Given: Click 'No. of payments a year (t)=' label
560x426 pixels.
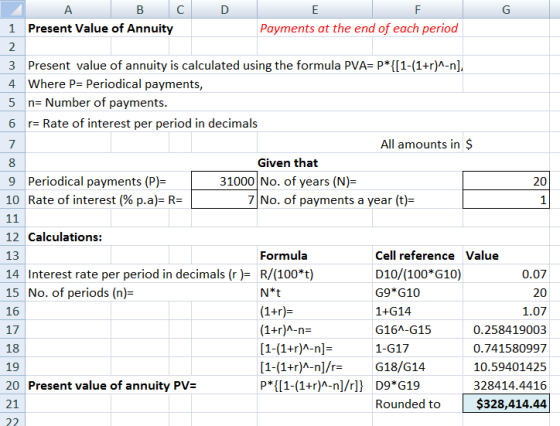Looking at the screenshot, I should click(337, 200).
